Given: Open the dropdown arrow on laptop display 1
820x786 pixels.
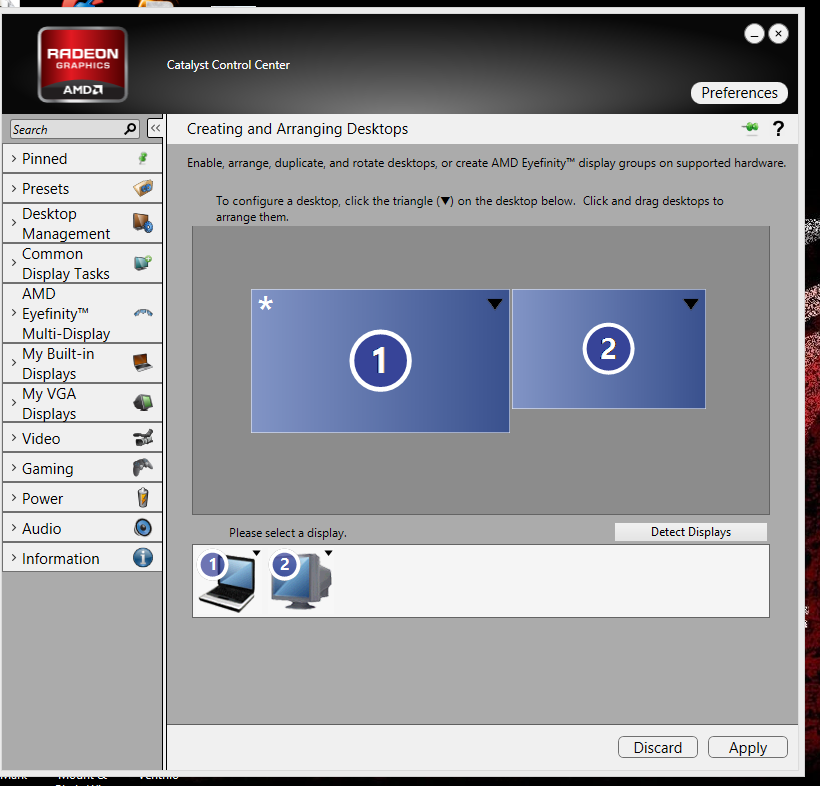Looking at the screenshot, I should click(x=256, y=553).
